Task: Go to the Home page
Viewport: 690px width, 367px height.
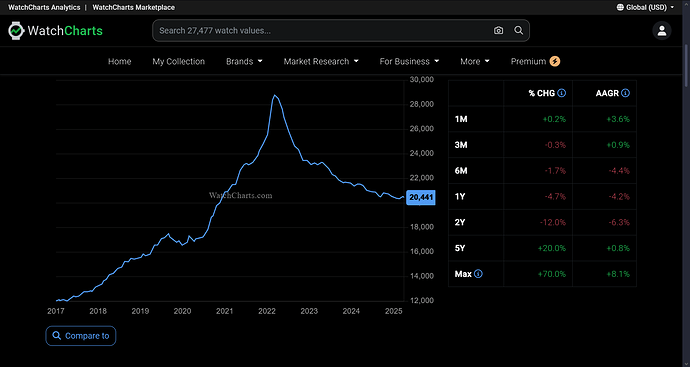Action: pos(120,62)
